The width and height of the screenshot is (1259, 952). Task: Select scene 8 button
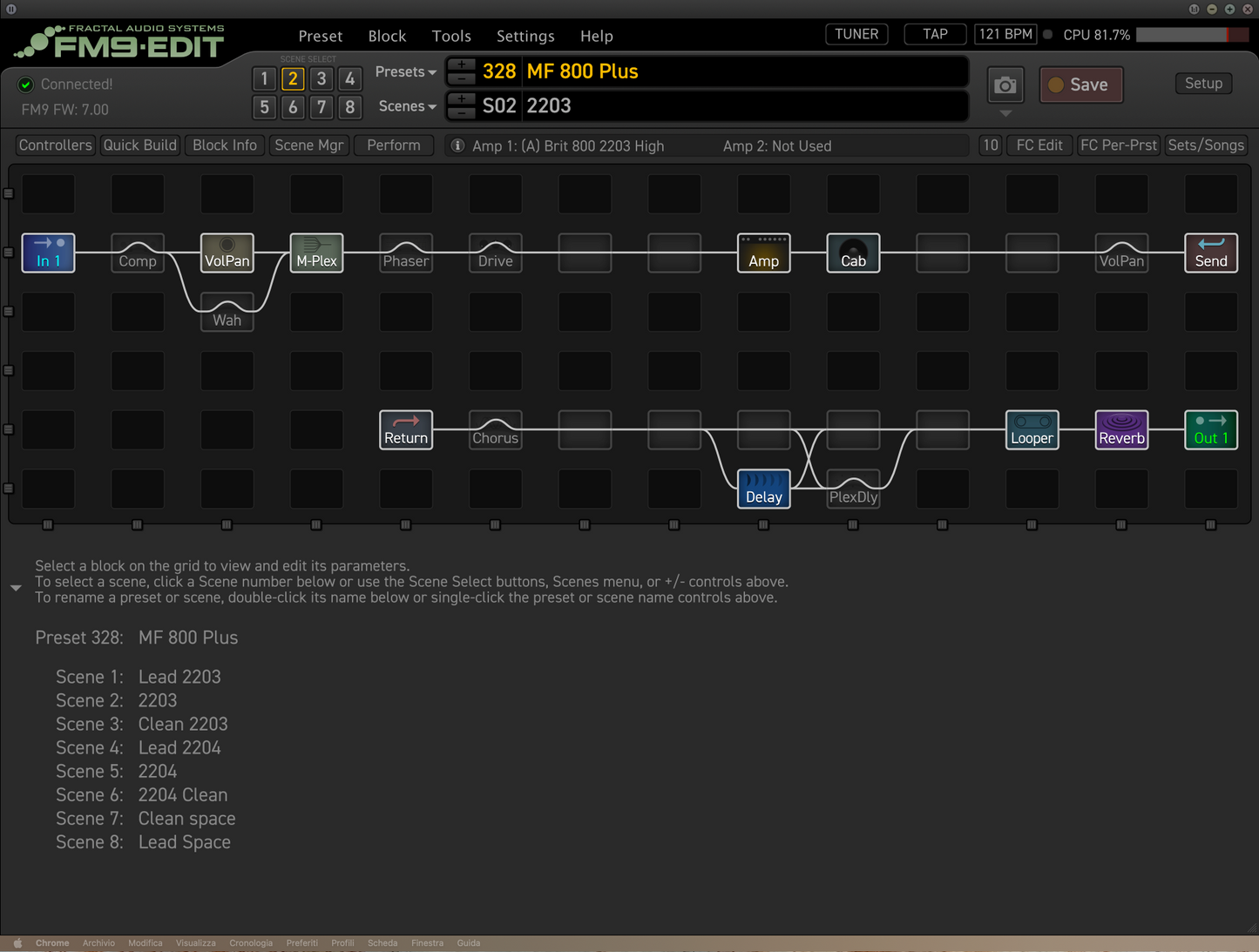coord(349,107)
